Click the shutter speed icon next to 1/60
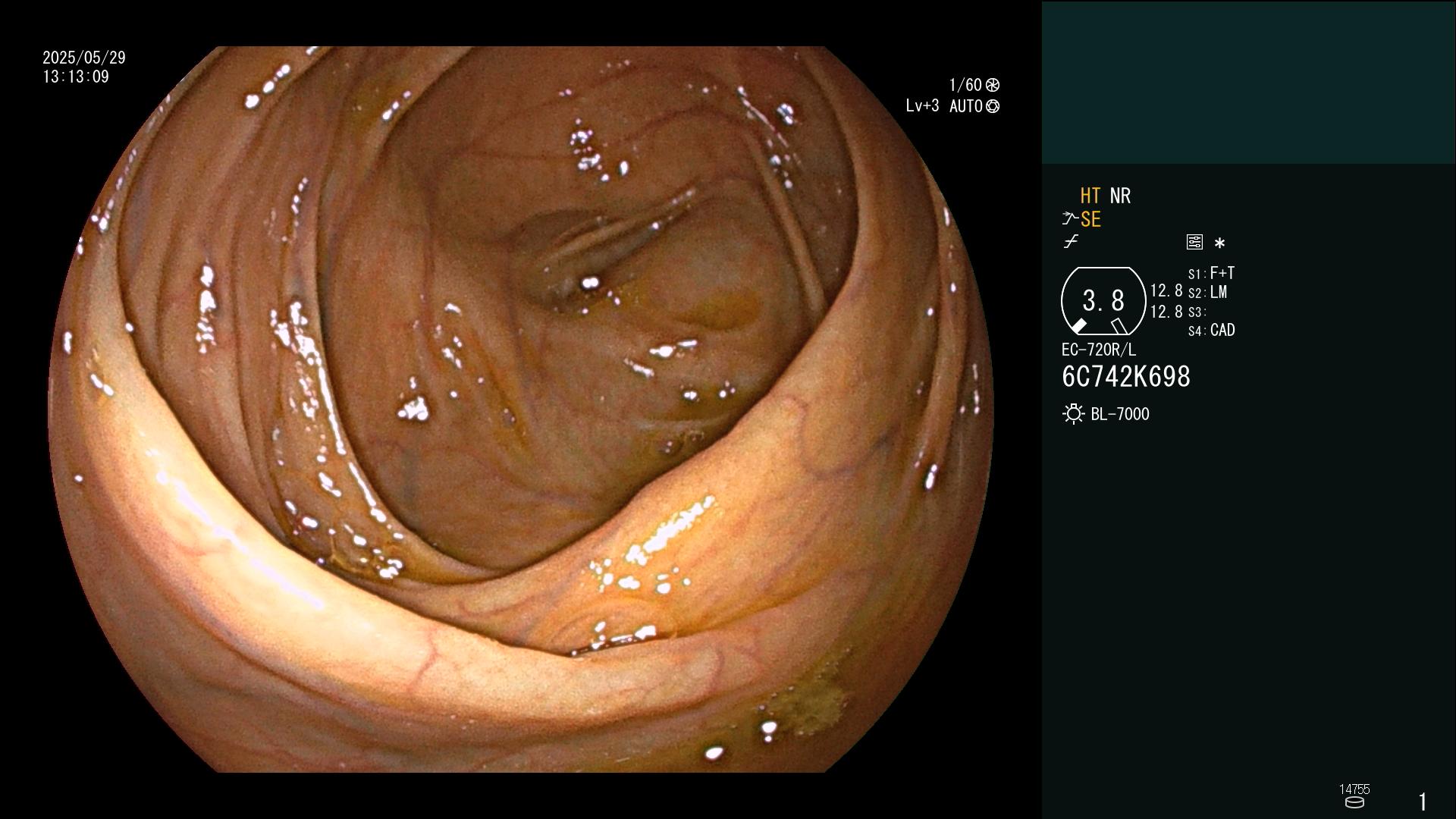This screenshot has height=819, width=1456. click(993, 85)
